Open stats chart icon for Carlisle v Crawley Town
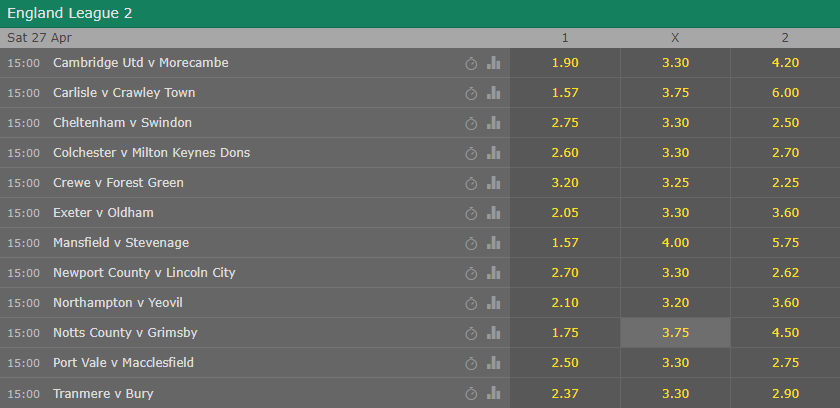 [493, 93]
